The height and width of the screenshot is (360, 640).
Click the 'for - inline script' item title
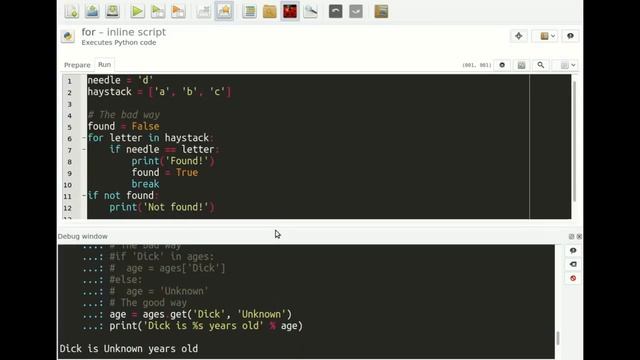click(124, 32)
